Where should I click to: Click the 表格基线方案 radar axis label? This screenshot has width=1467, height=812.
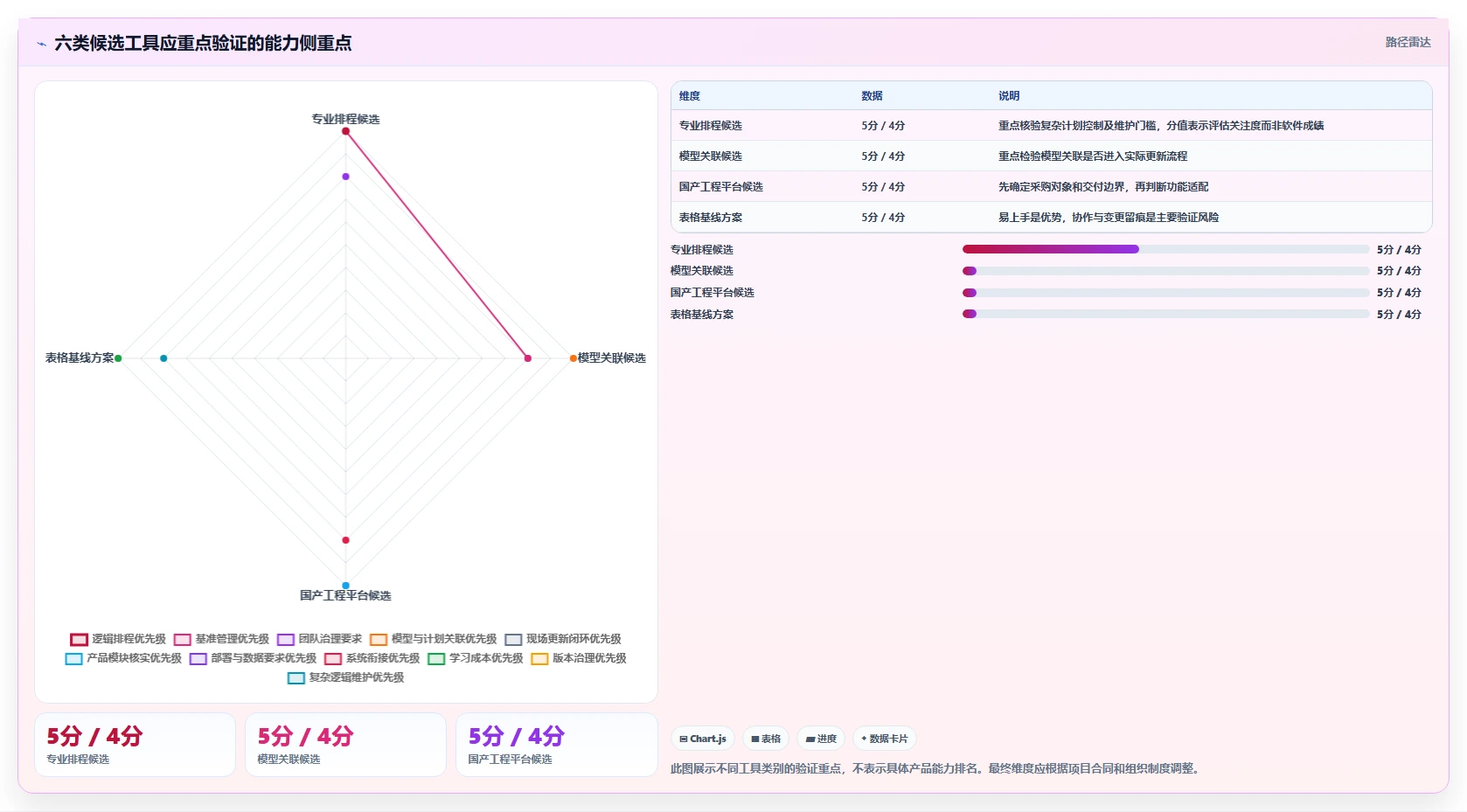pos(80,358)
